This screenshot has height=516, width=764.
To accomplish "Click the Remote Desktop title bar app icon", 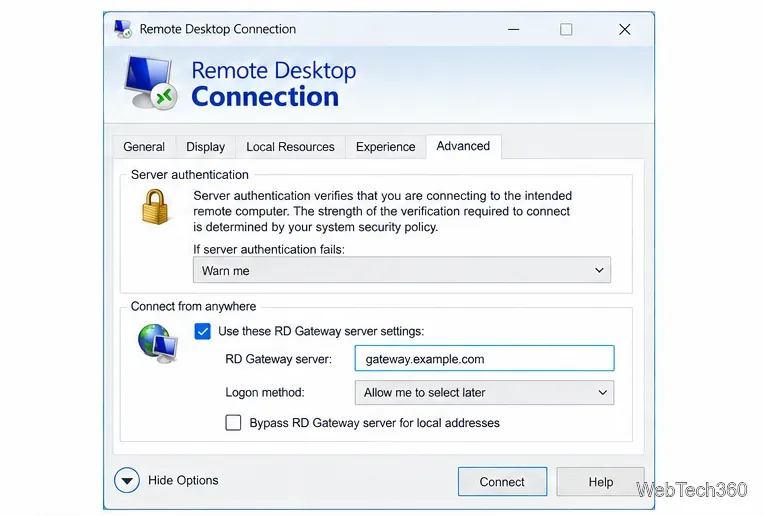I will 123,29.
